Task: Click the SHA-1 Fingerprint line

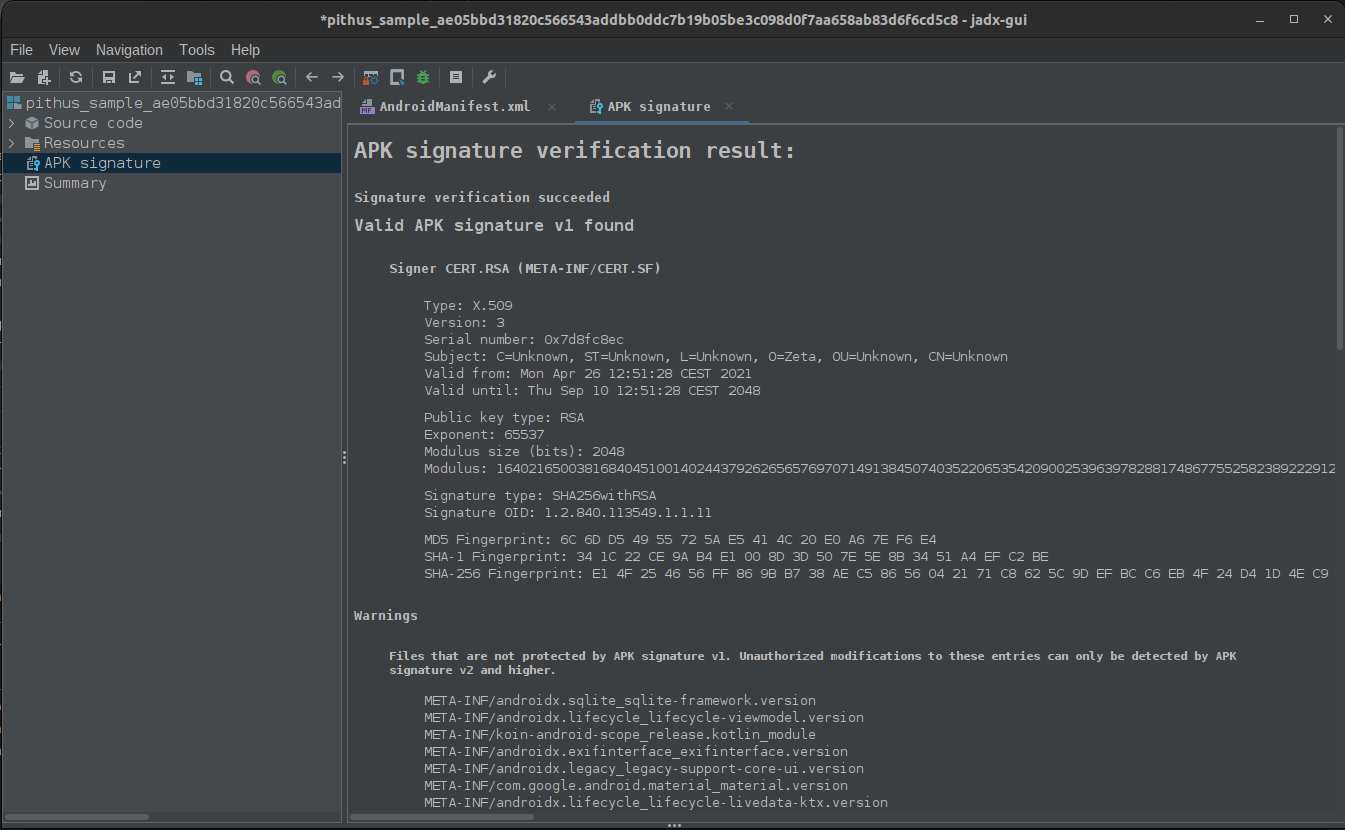Action: coord(736,557)
